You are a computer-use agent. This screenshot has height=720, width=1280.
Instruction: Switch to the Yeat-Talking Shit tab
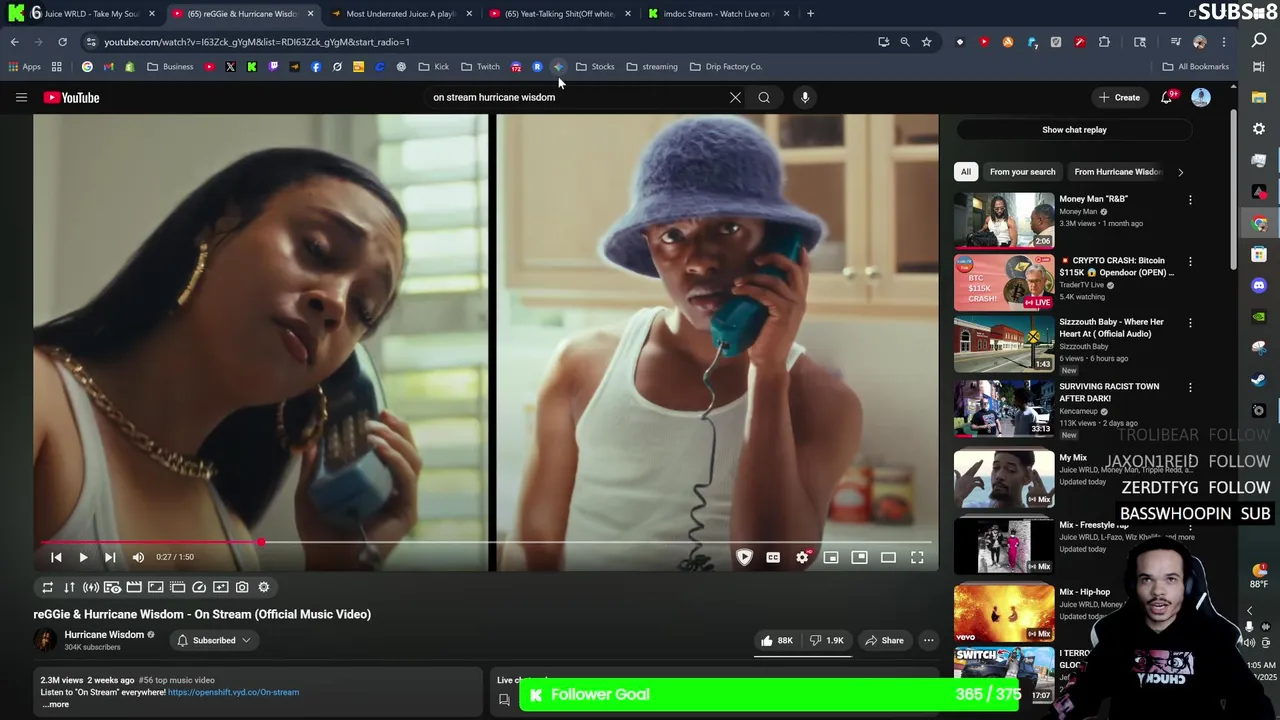tap(559, 14)
